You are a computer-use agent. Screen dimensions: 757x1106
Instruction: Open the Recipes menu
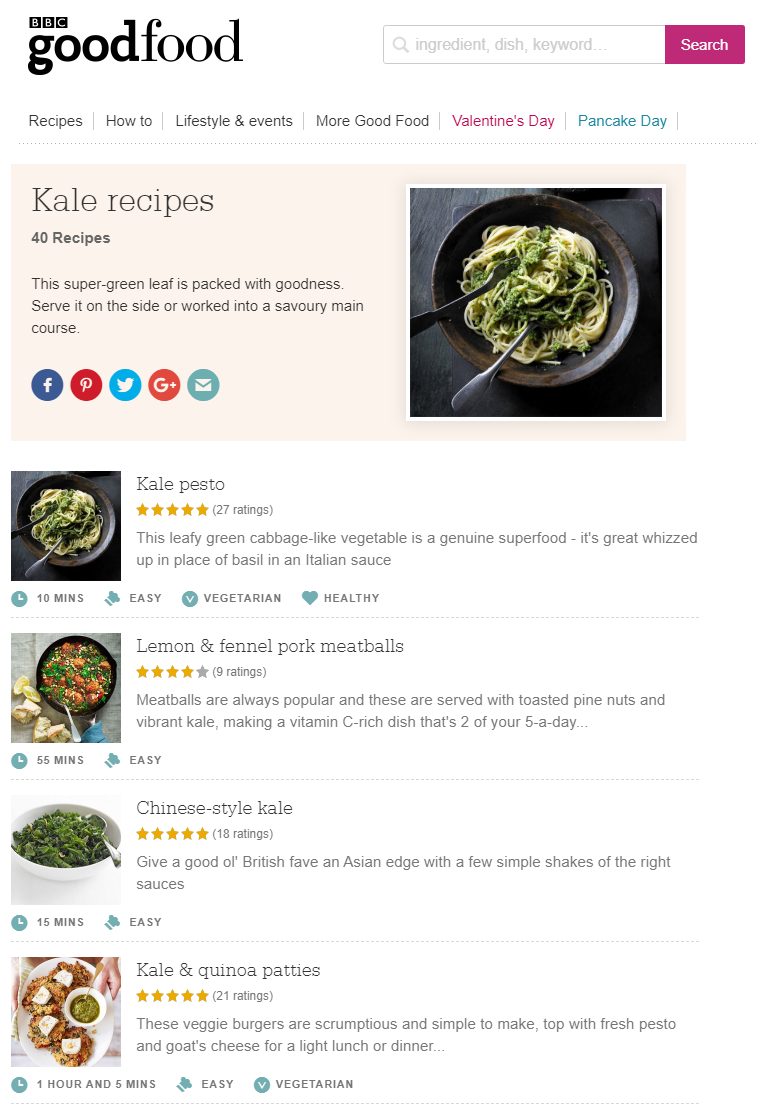[x=55, y=121]
